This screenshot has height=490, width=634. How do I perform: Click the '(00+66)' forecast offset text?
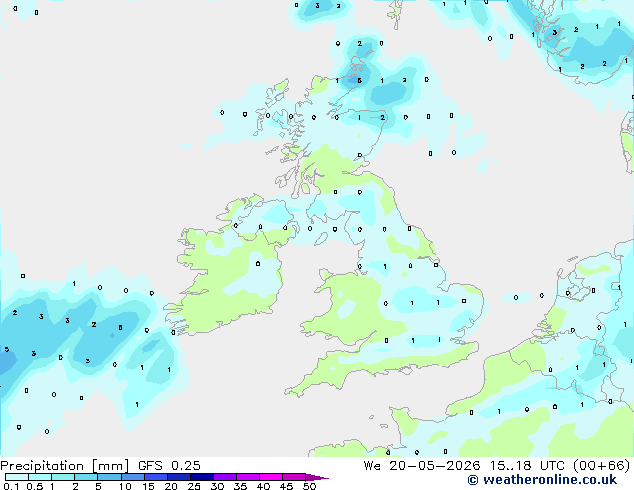tap(601, 466)
